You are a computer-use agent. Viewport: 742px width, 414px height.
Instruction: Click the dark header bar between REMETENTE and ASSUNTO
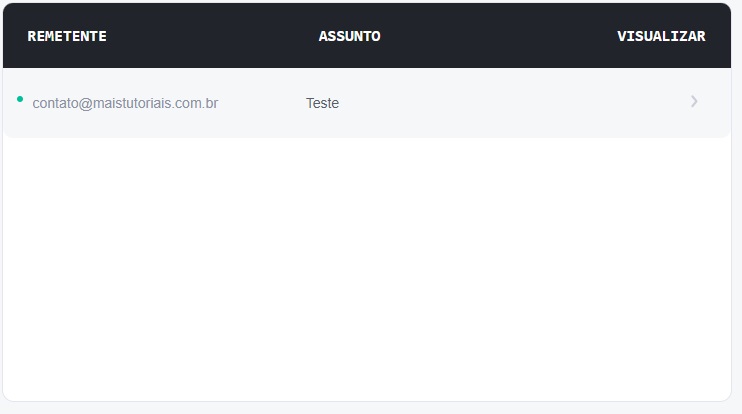pos(212,37)
